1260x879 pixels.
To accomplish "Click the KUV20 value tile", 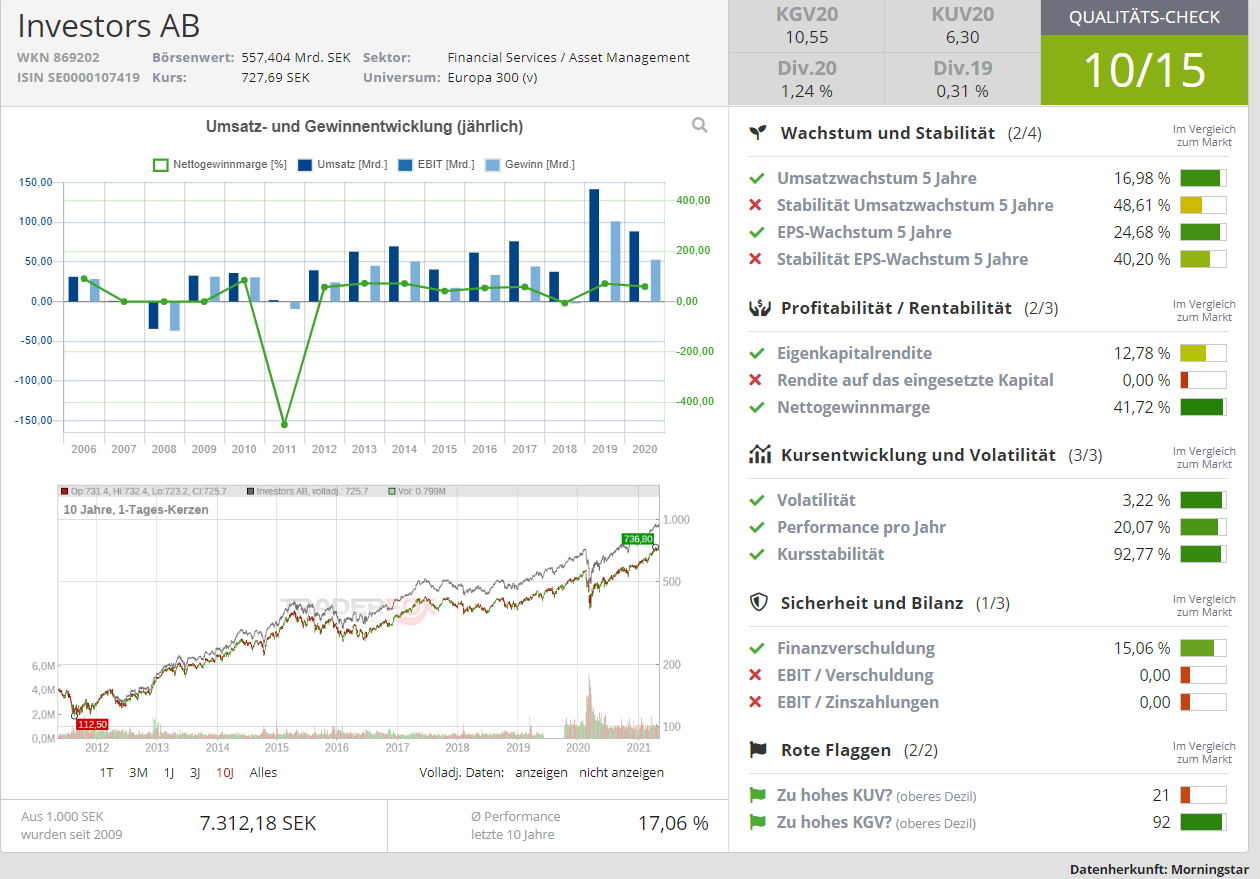I will click(x=962, y=26).
